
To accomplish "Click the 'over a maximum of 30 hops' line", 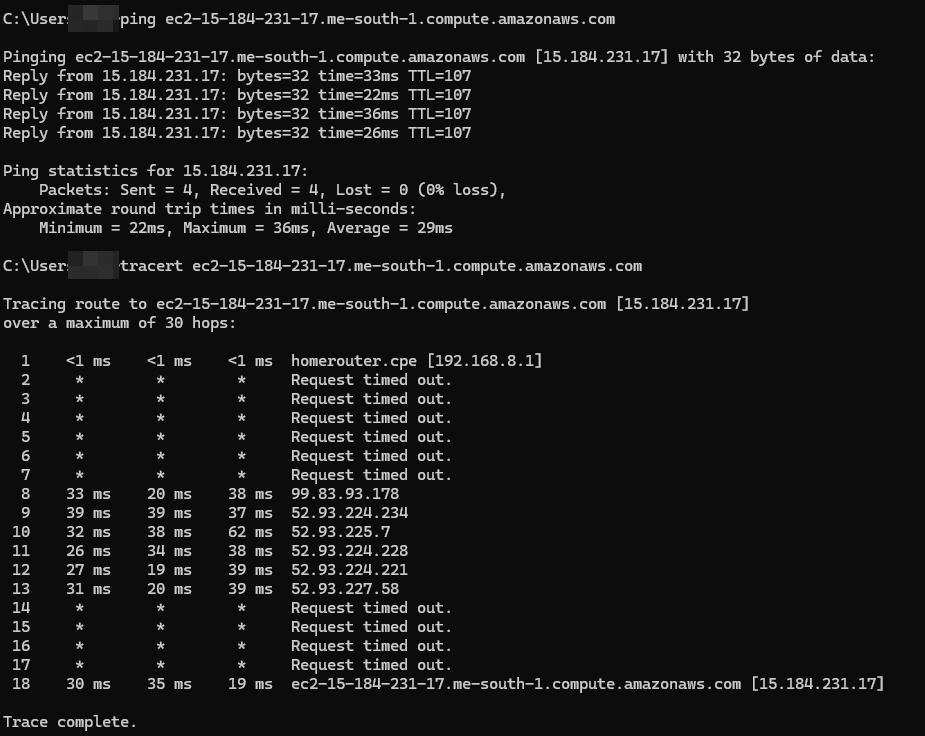I will click(119, 323).
